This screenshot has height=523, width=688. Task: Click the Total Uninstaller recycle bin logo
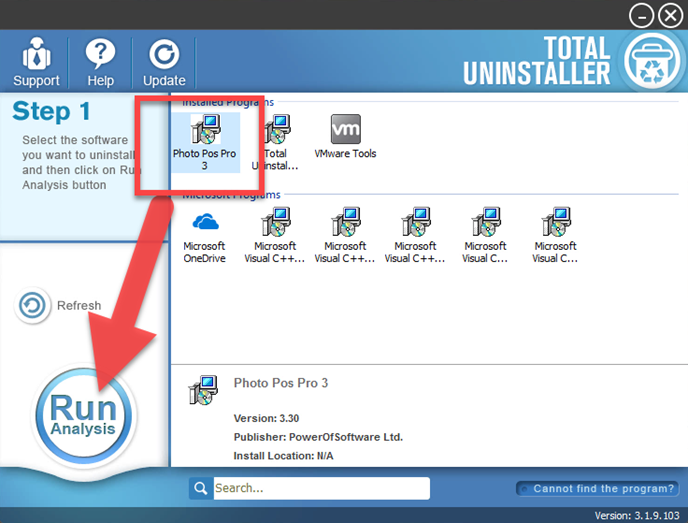pyautogui.click(x=652, y=61)
